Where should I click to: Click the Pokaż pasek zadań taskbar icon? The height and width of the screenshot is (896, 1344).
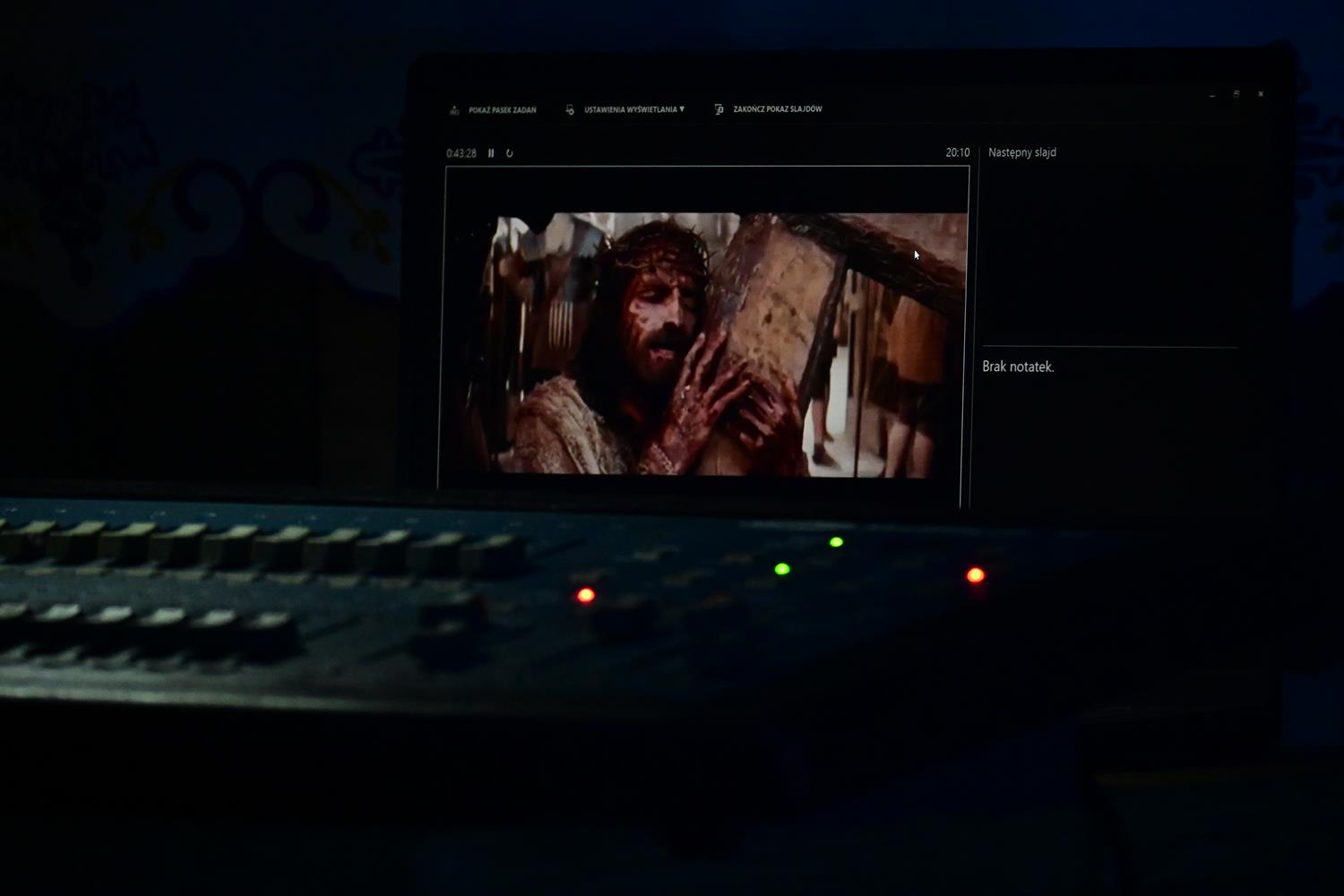pos(454,110)
